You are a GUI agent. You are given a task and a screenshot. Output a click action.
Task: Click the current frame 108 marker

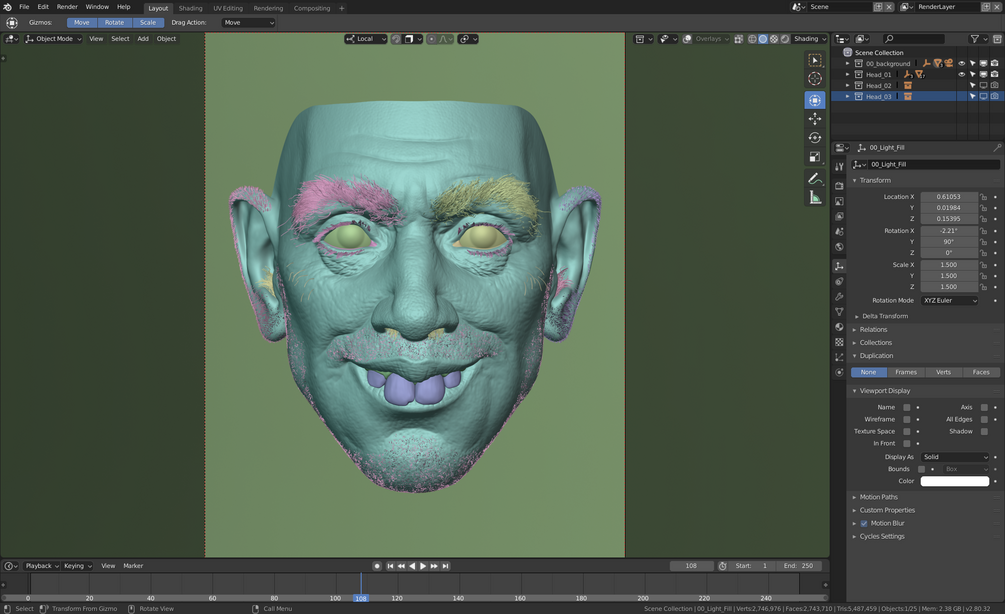click(361, 598)
